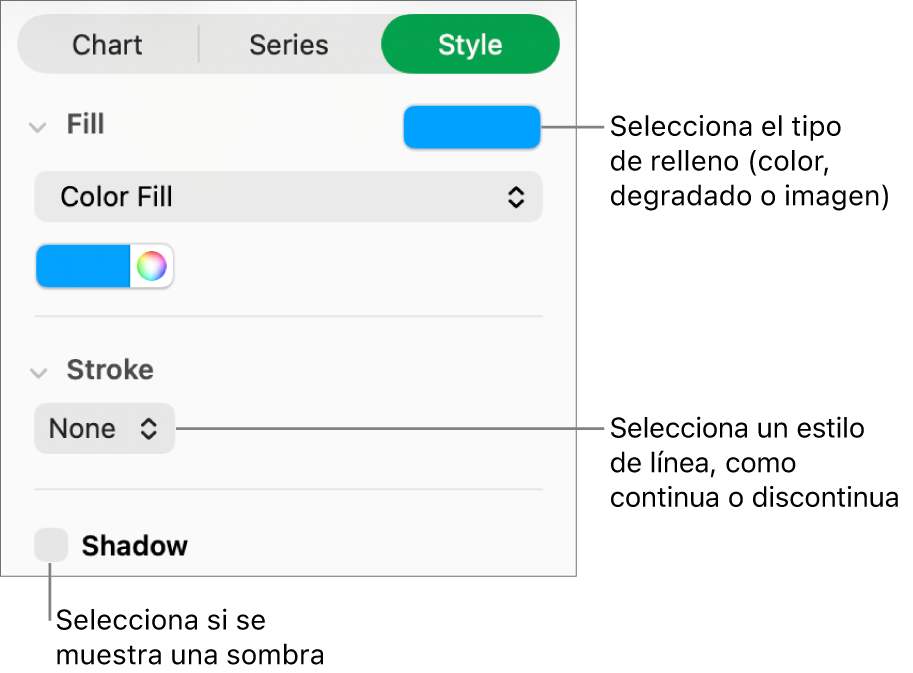
Task: Click the blue fill color well
Action: (x=84, y=267)
